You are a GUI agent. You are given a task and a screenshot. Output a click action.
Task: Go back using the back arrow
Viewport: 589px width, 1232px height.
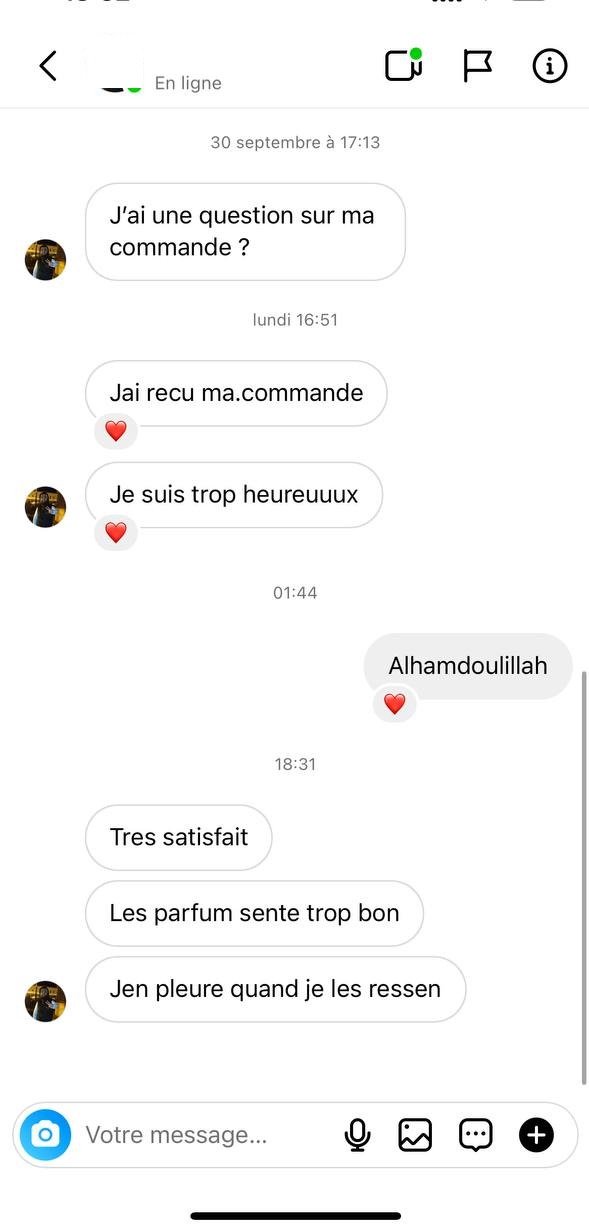click(47, 66)
